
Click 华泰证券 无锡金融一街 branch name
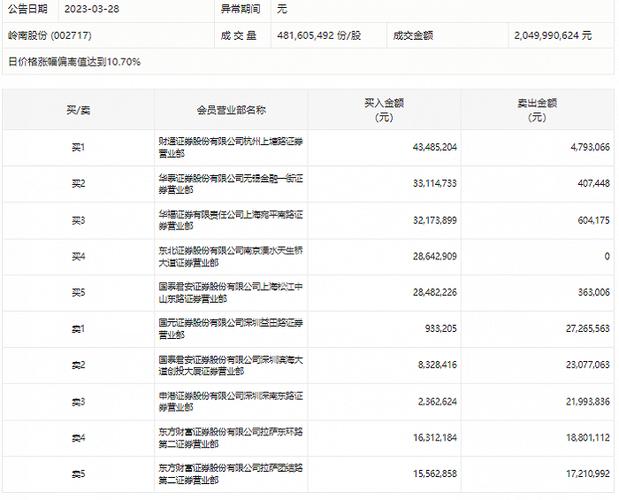tap(231, 184)
